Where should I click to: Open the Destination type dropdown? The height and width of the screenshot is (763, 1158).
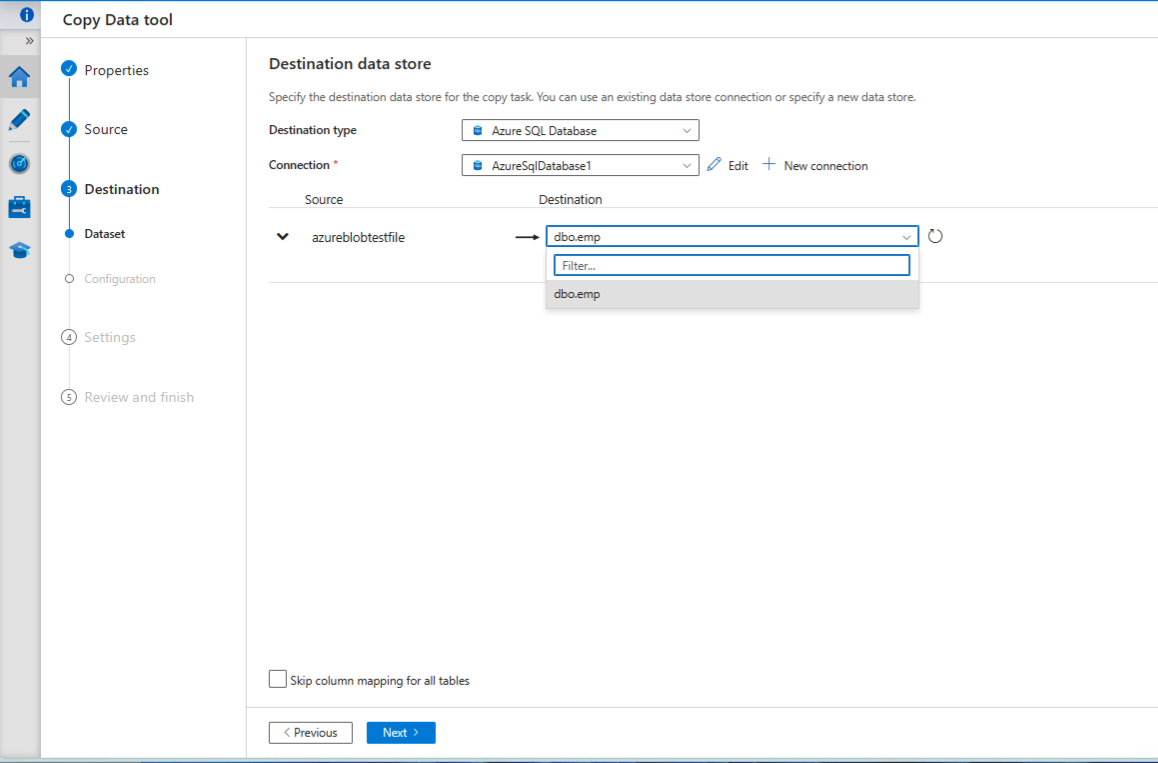point(580,131)
